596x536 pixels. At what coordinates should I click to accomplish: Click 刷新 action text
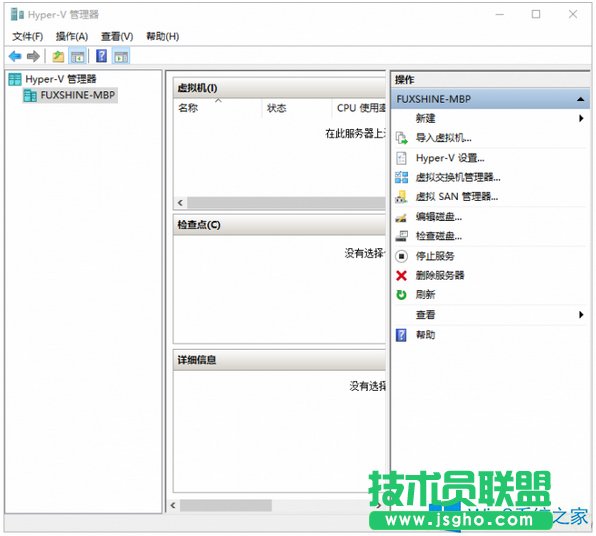tap(425, 295)
